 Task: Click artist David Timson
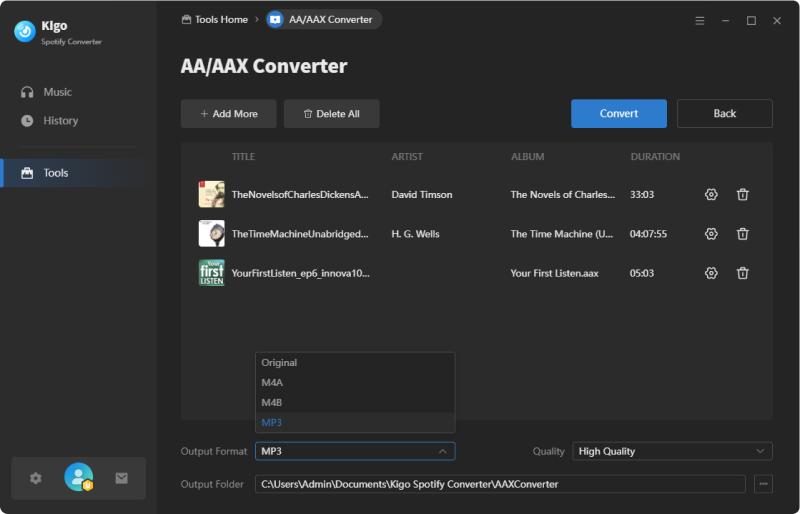coord(421,194)
